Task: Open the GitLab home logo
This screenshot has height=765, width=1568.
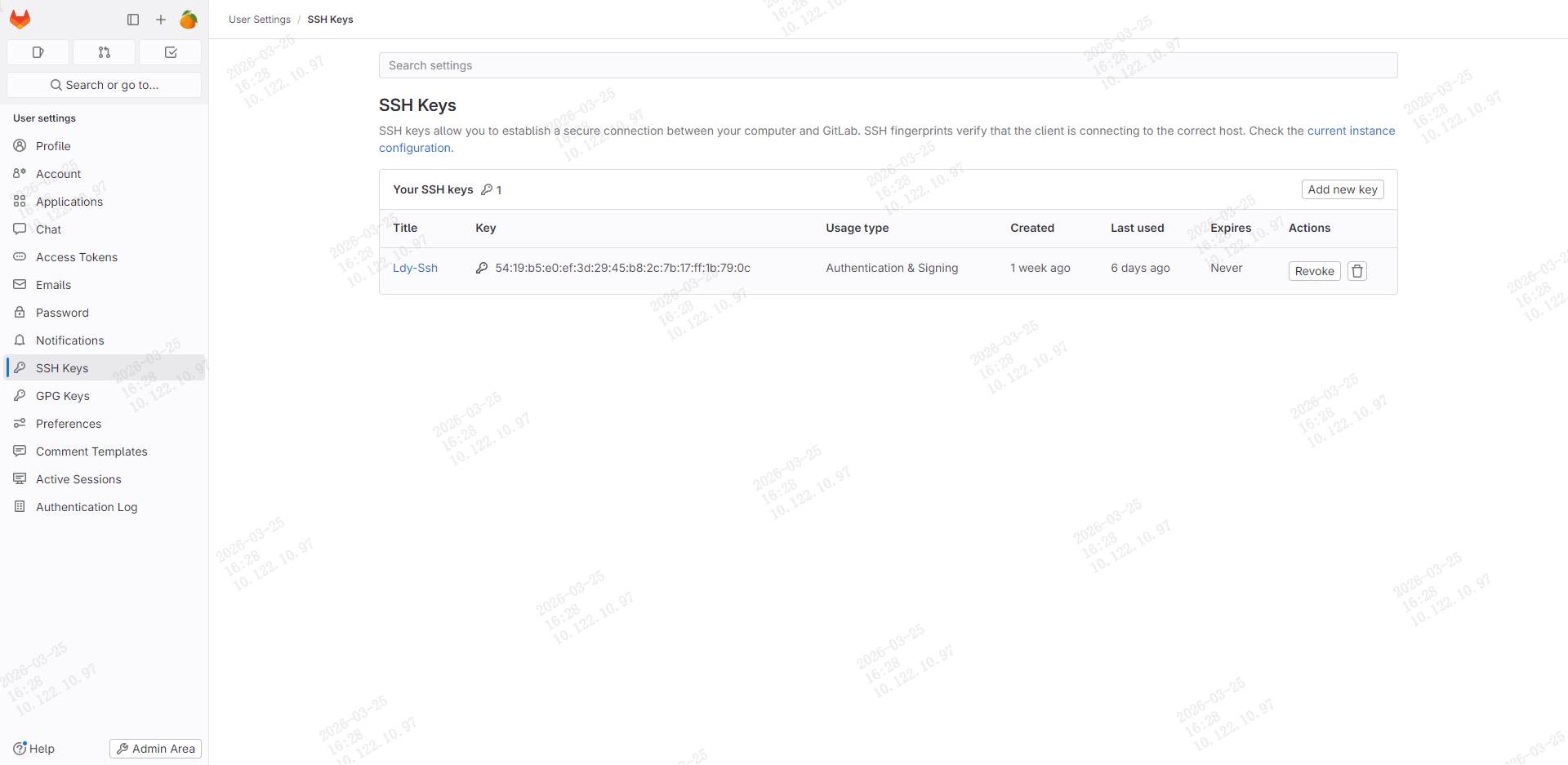Action: (x=20, y=20)
